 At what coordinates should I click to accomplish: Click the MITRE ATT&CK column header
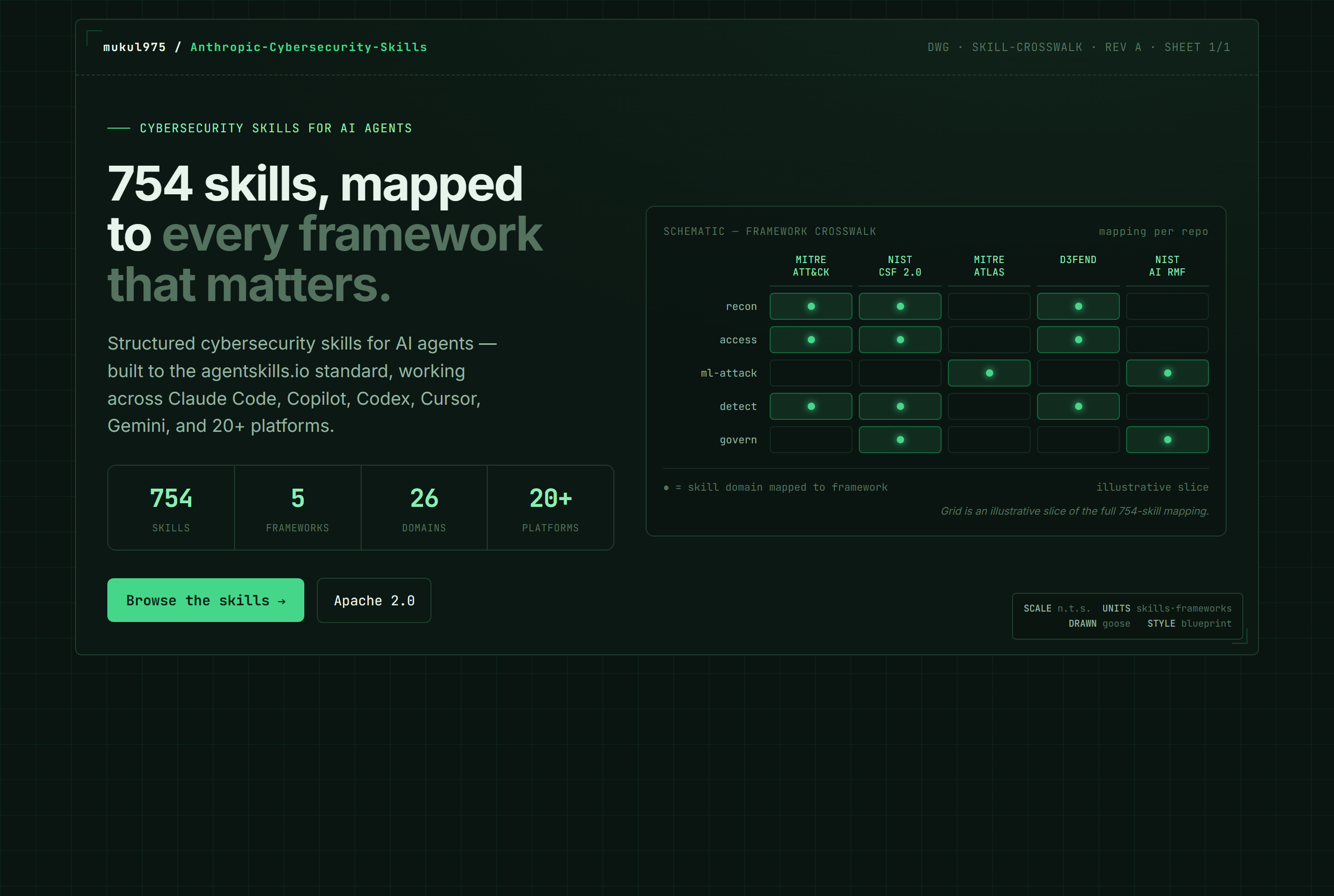(810, 266)
